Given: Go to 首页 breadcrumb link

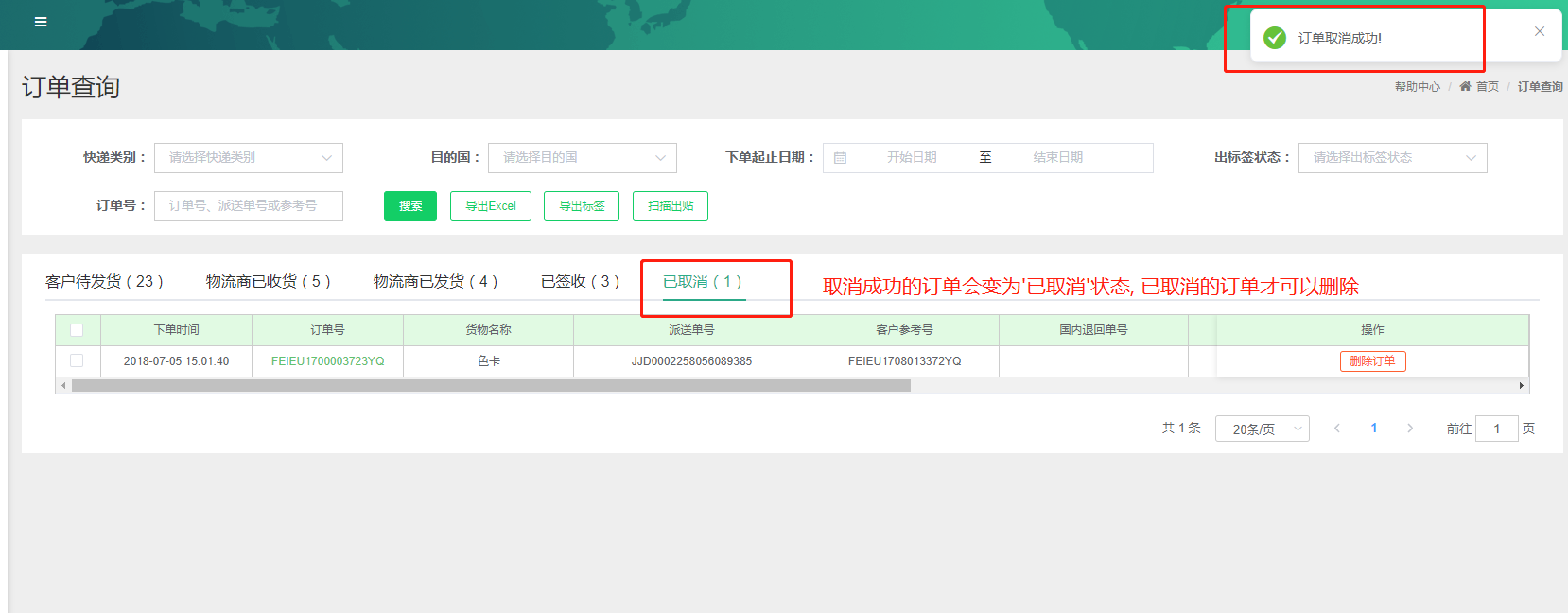Looking at the screenshot, I should (x=1488, y=86).
